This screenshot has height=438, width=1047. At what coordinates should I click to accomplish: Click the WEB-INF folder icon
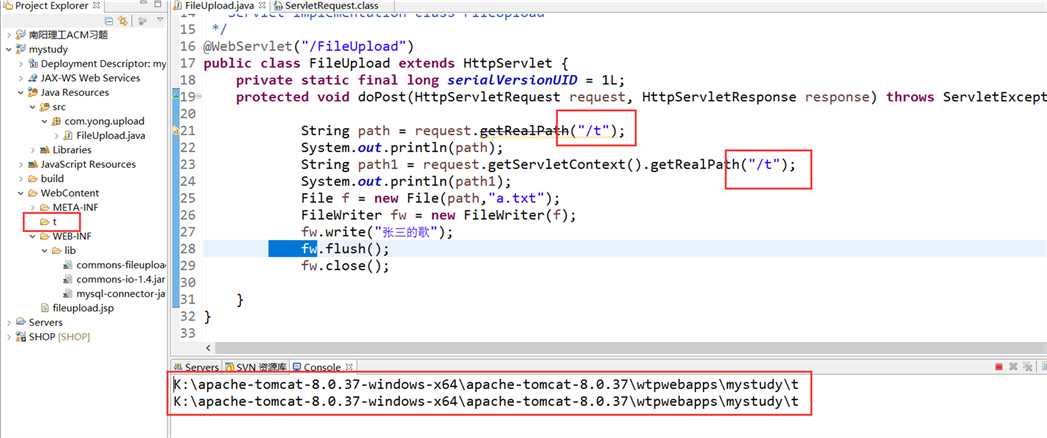pyautogui.click(x=45, y=236)
